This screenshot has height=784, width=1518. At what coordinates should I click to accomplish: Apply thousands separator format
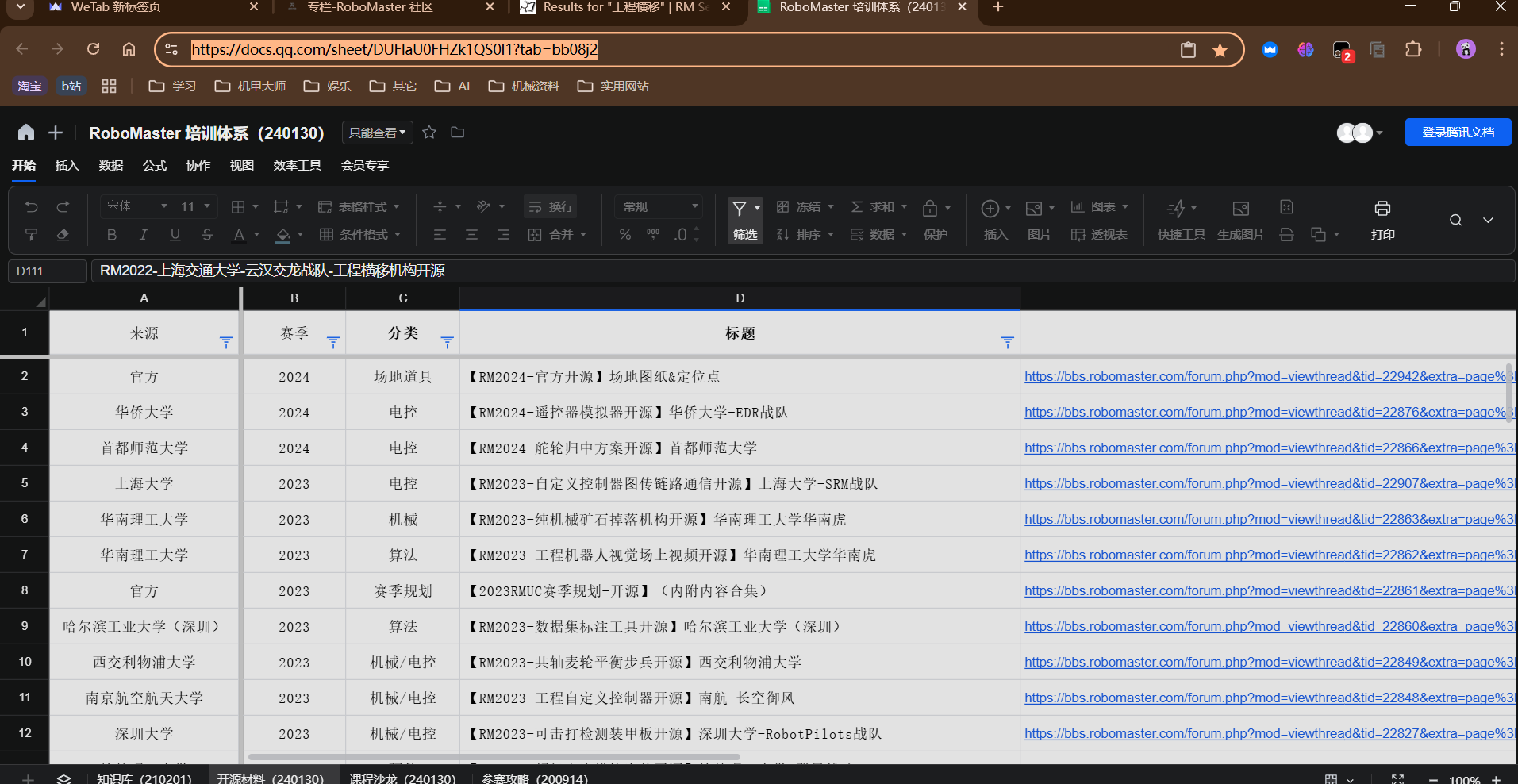(653, 235)
